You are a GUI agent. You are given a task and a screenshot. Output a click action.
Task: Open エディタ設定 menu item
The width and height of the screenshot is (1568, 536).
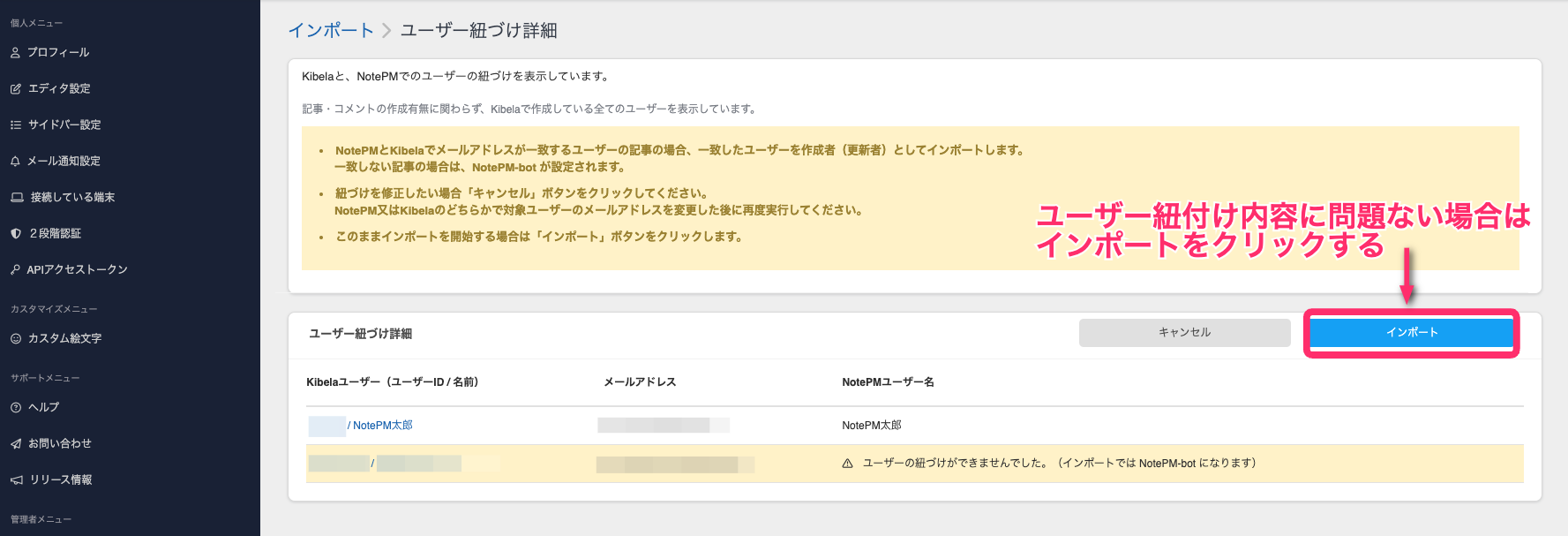pos(59,89)
